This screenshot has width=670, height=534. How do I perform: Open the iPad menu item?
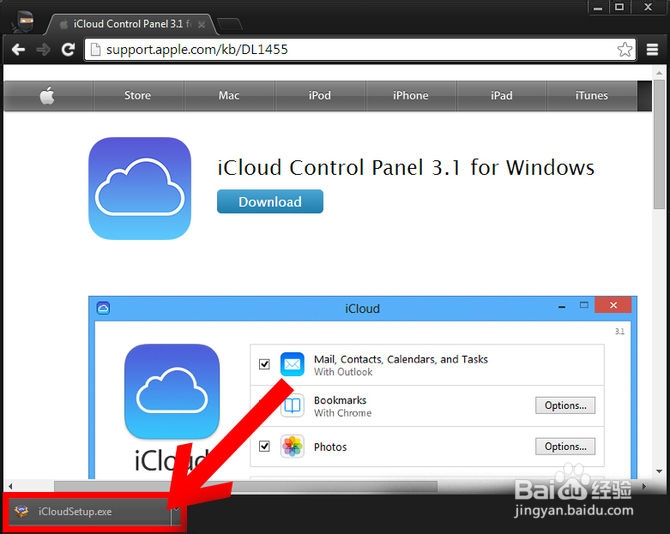tap(502, 95)
